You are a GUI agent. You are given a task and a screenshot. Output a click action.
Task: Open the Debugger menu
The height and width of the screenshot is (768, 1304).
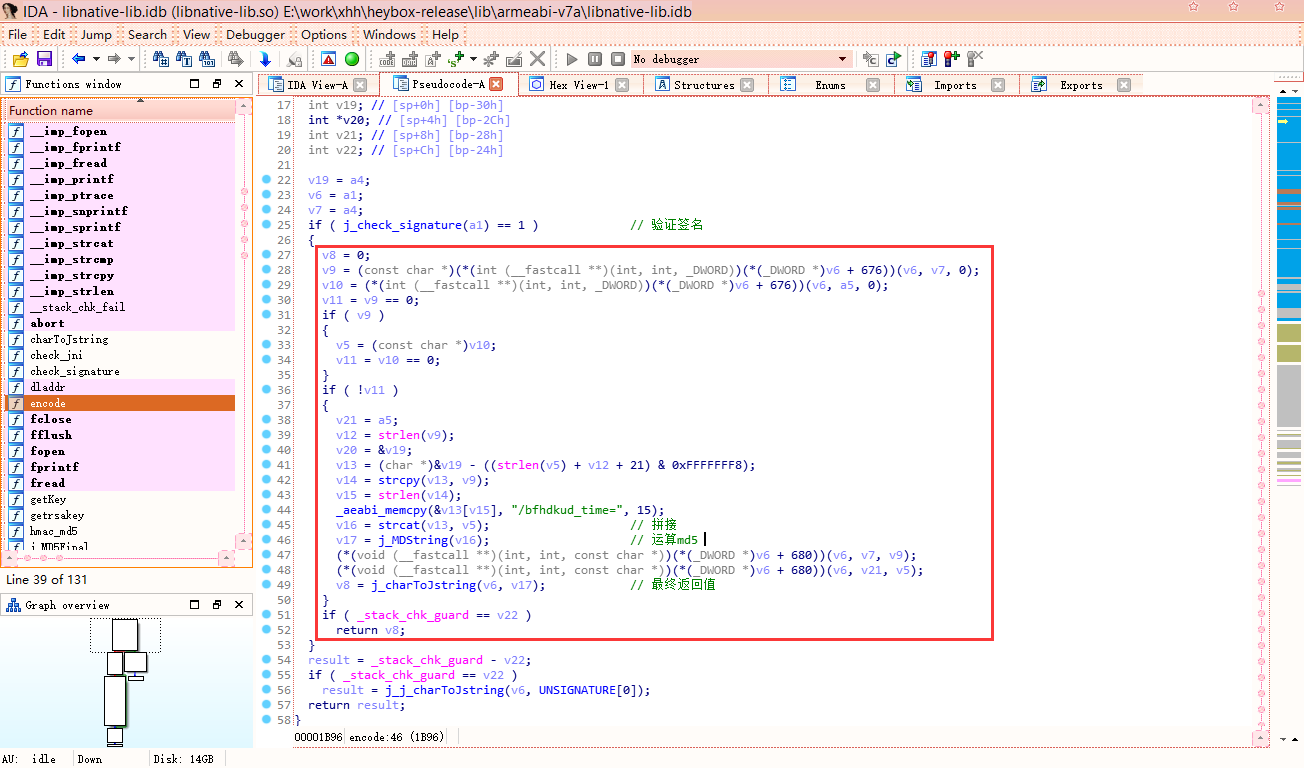point(255,34)
